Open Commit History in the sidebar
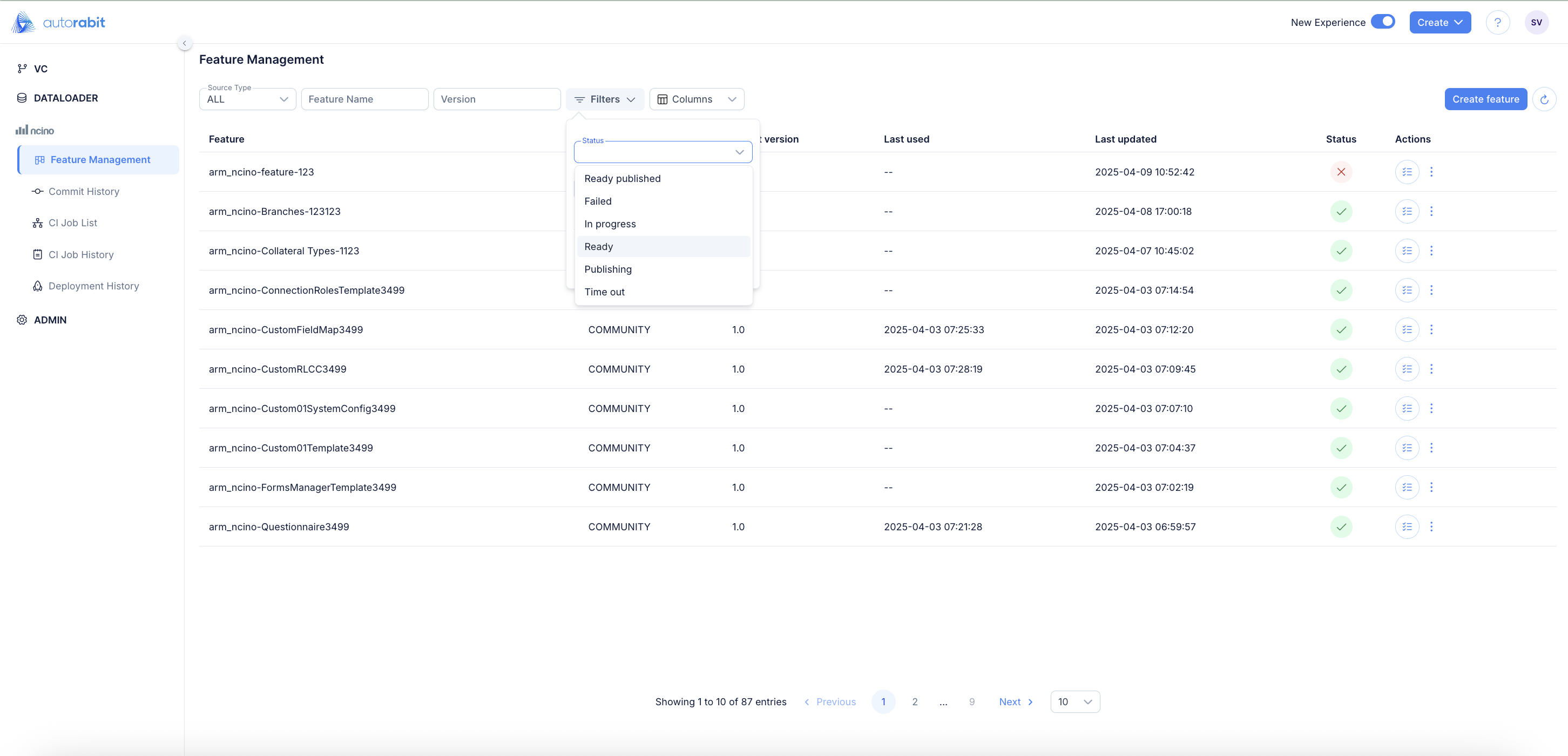 [x=84, y=191]
